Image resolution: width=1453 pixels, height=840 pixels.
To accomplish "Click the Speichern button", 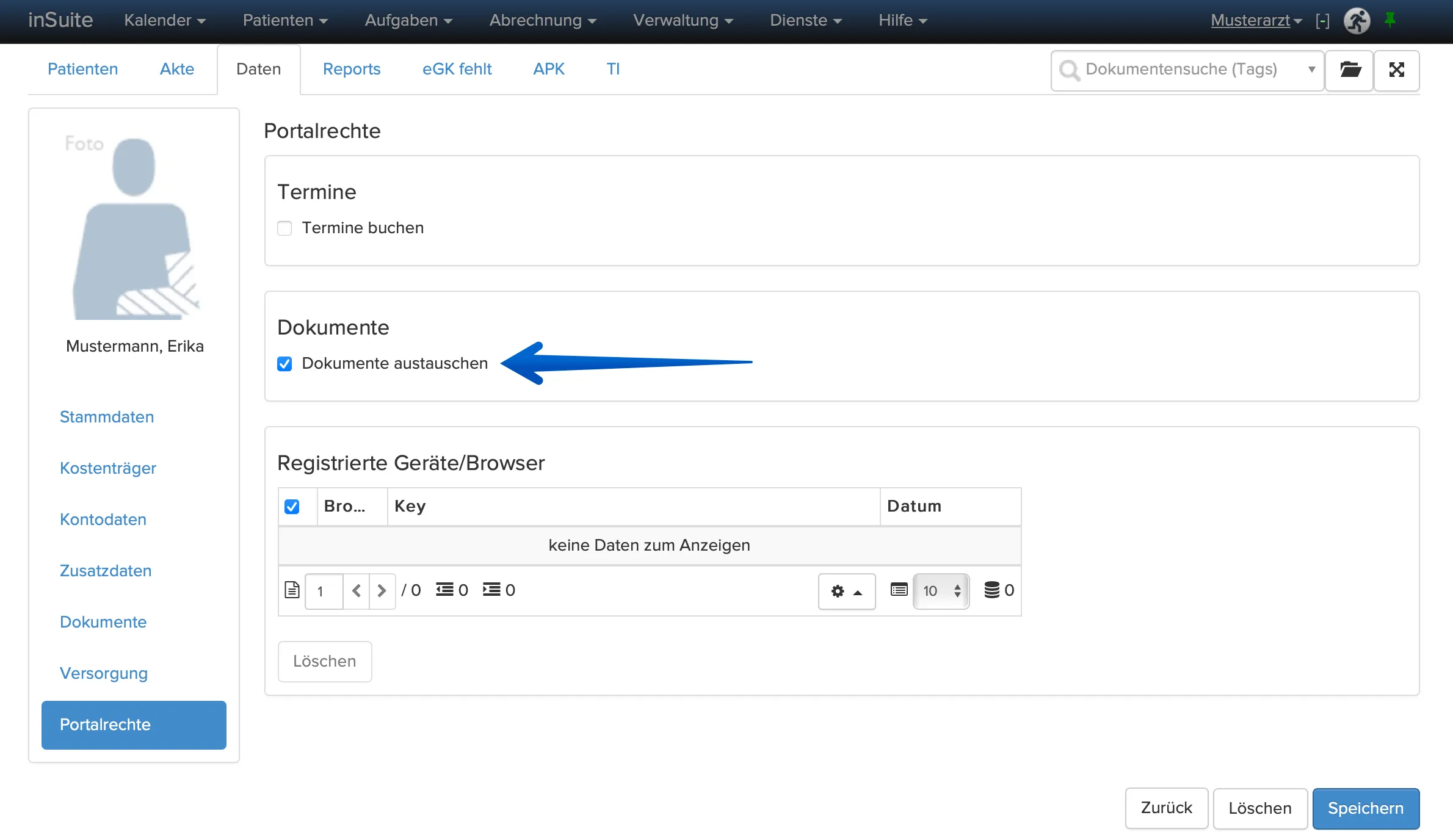I will [1366, 808].
